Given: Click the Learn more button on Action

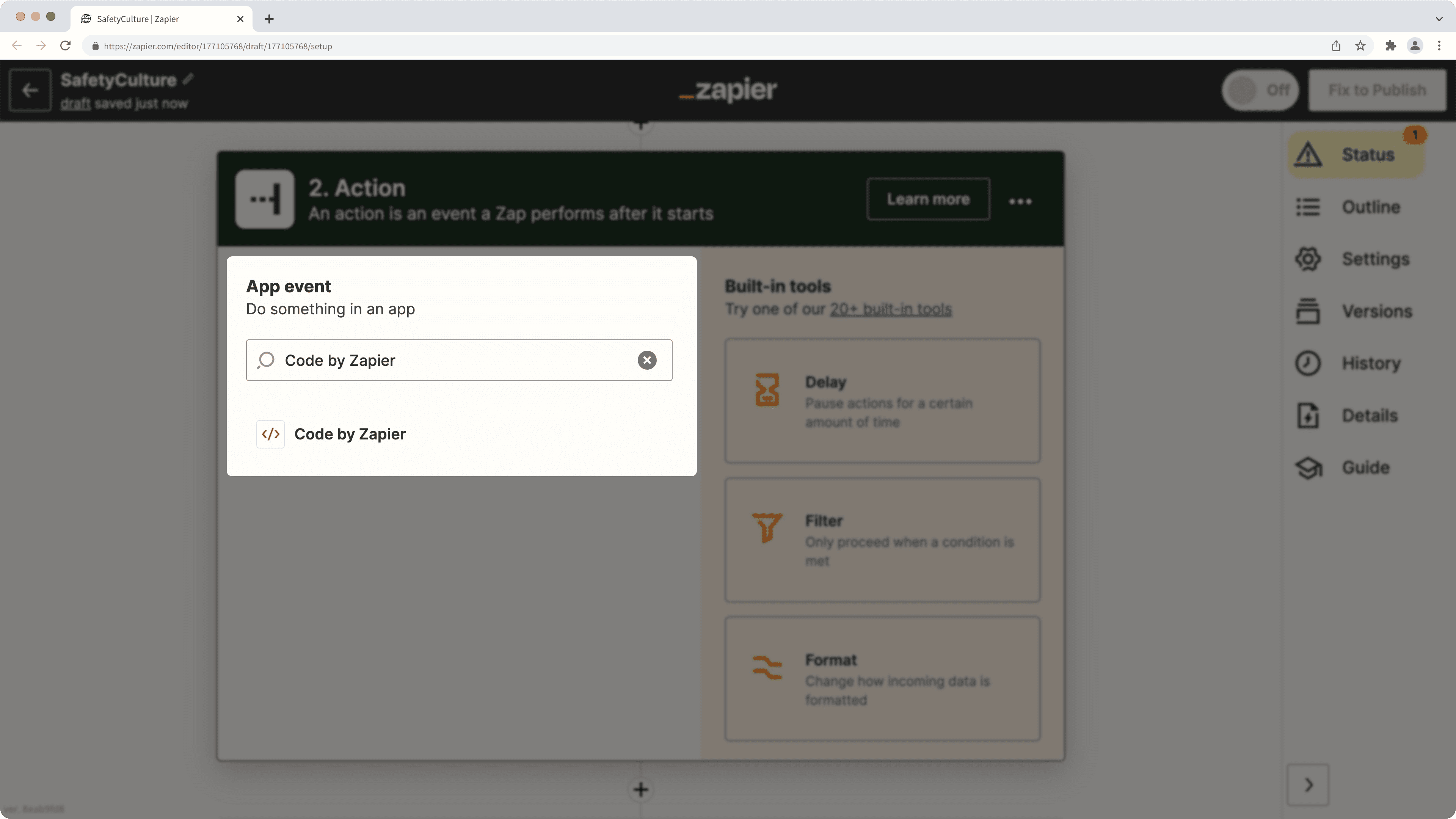Looking at the screenshot, I should point(928,199).
